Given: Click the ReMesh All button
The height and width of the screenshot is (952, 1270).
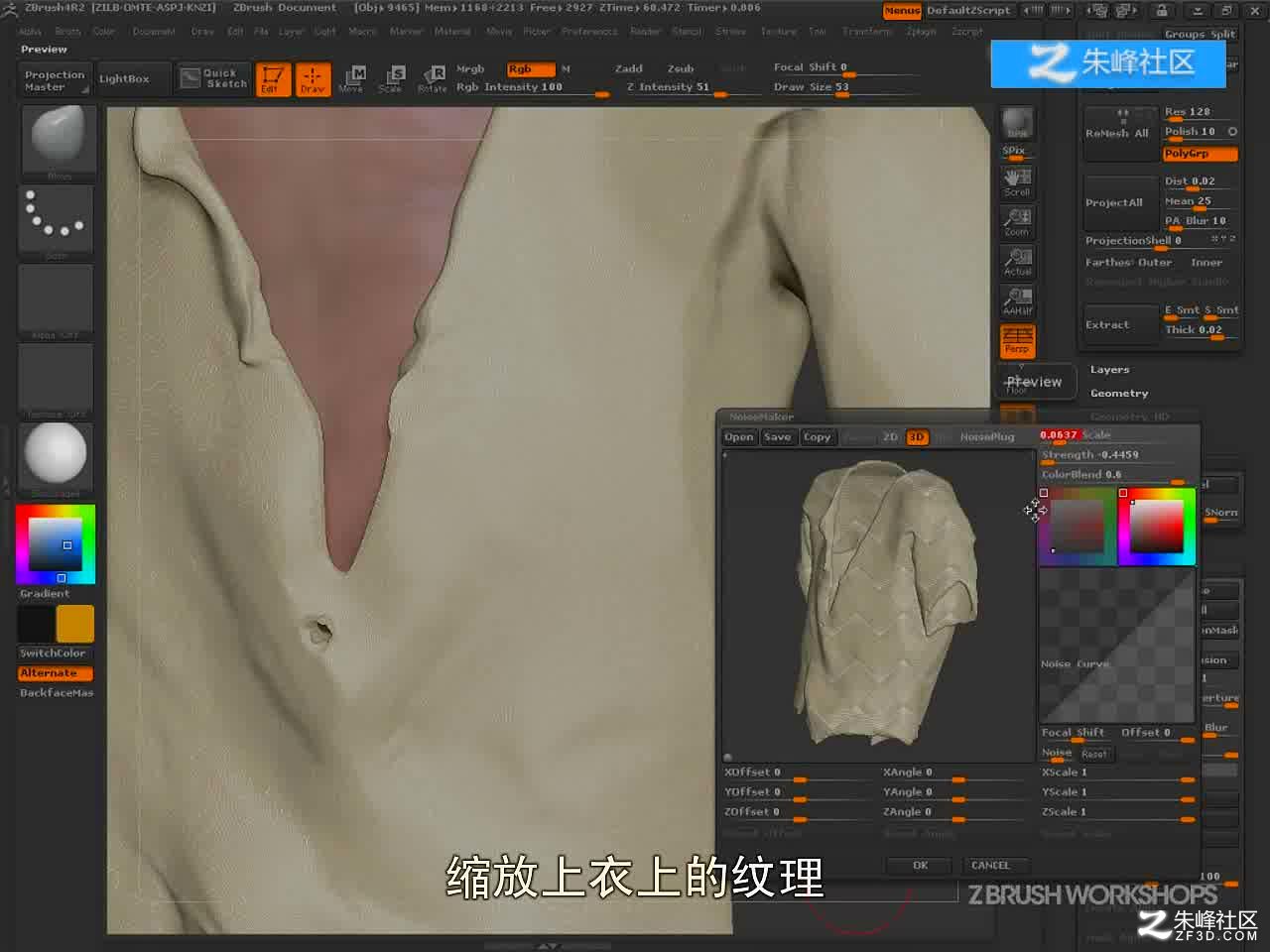Looking at the screenshot, I should pos(1118,134).
